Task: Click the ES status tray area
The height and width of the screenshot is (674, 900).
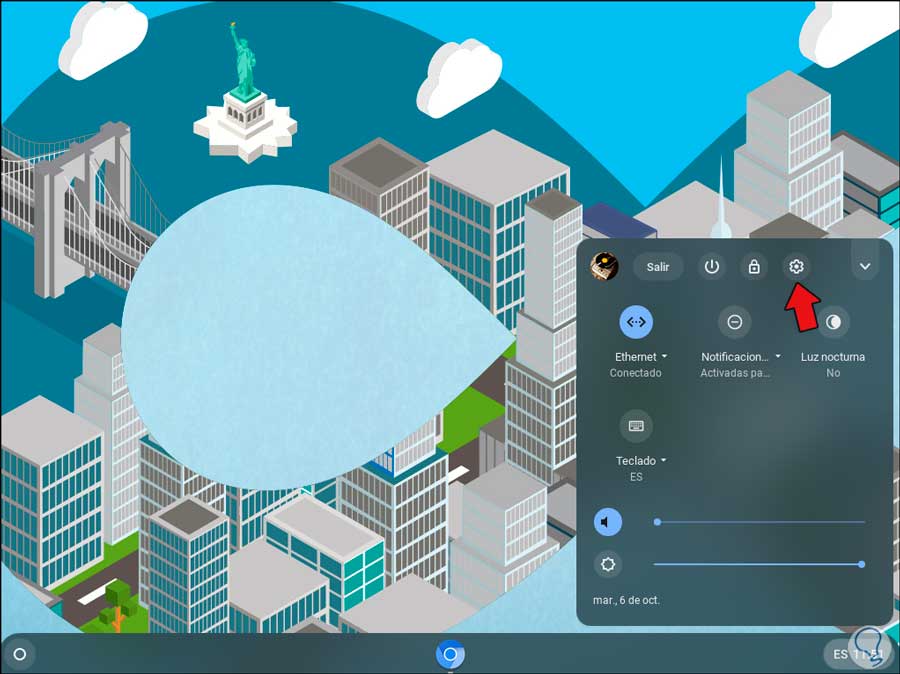Action: (x=858, y=654)
